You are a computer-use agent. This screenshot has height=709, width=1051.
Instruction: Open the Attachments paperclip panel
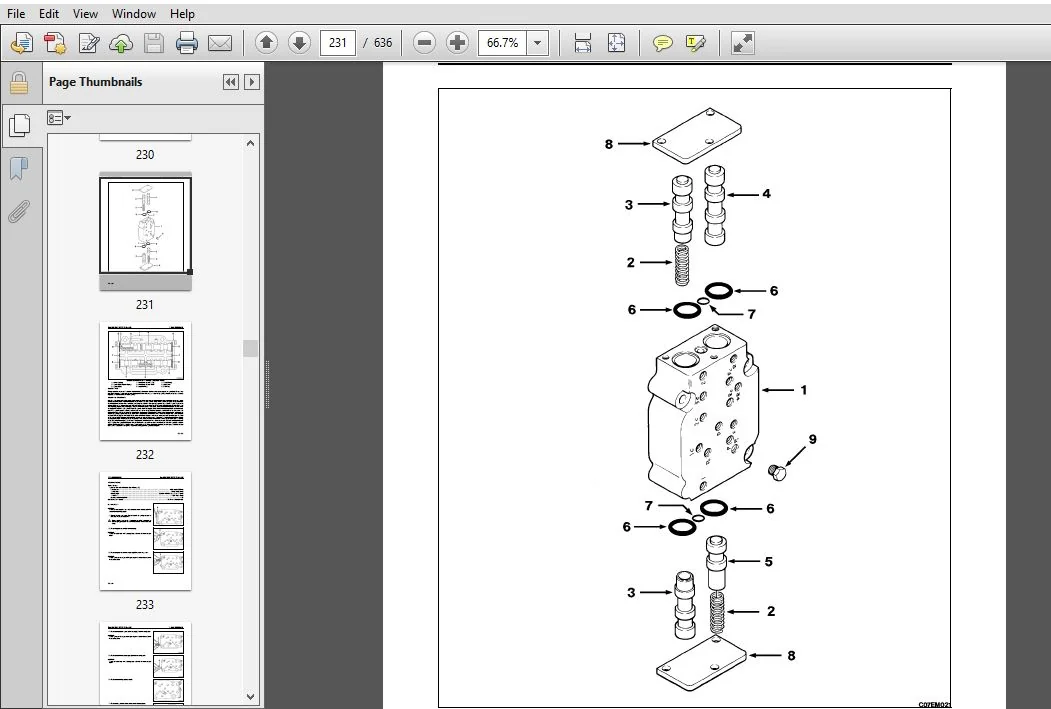click(x=19, y=212)
